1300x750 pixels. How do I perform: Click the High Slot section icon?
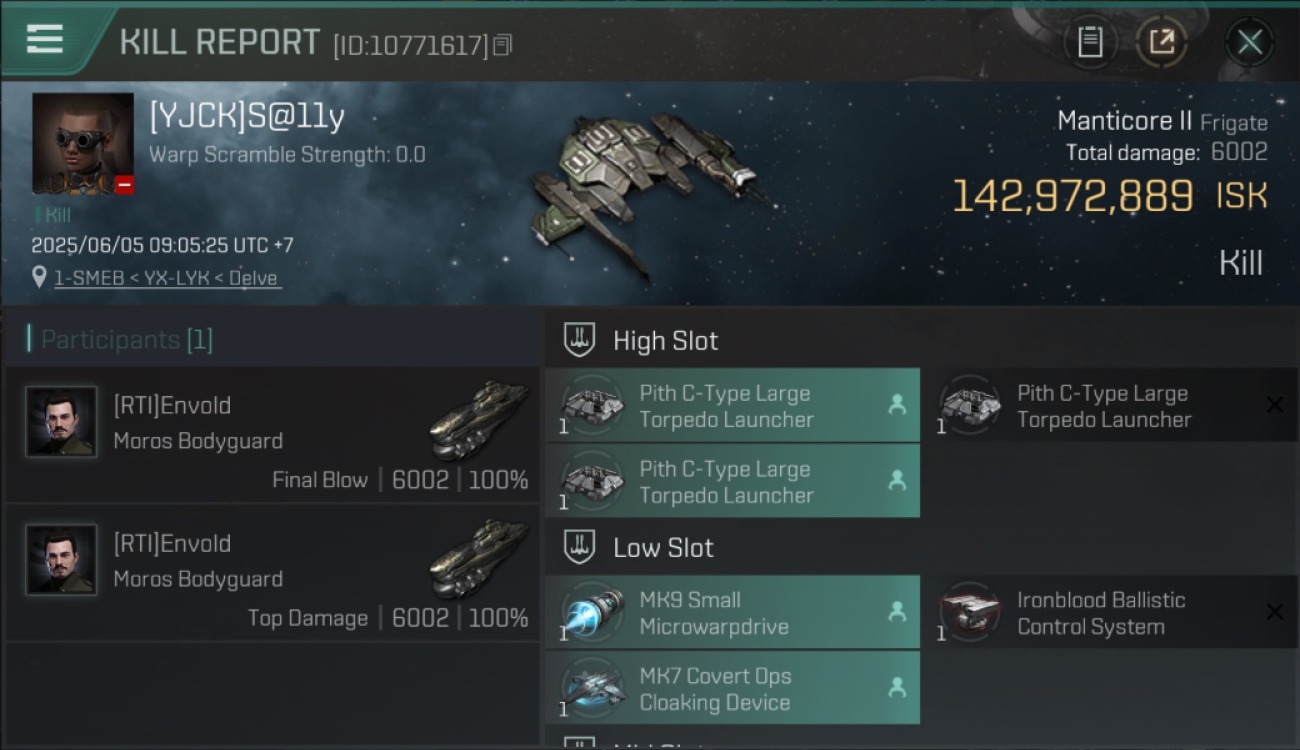click(x=579, y=340)
